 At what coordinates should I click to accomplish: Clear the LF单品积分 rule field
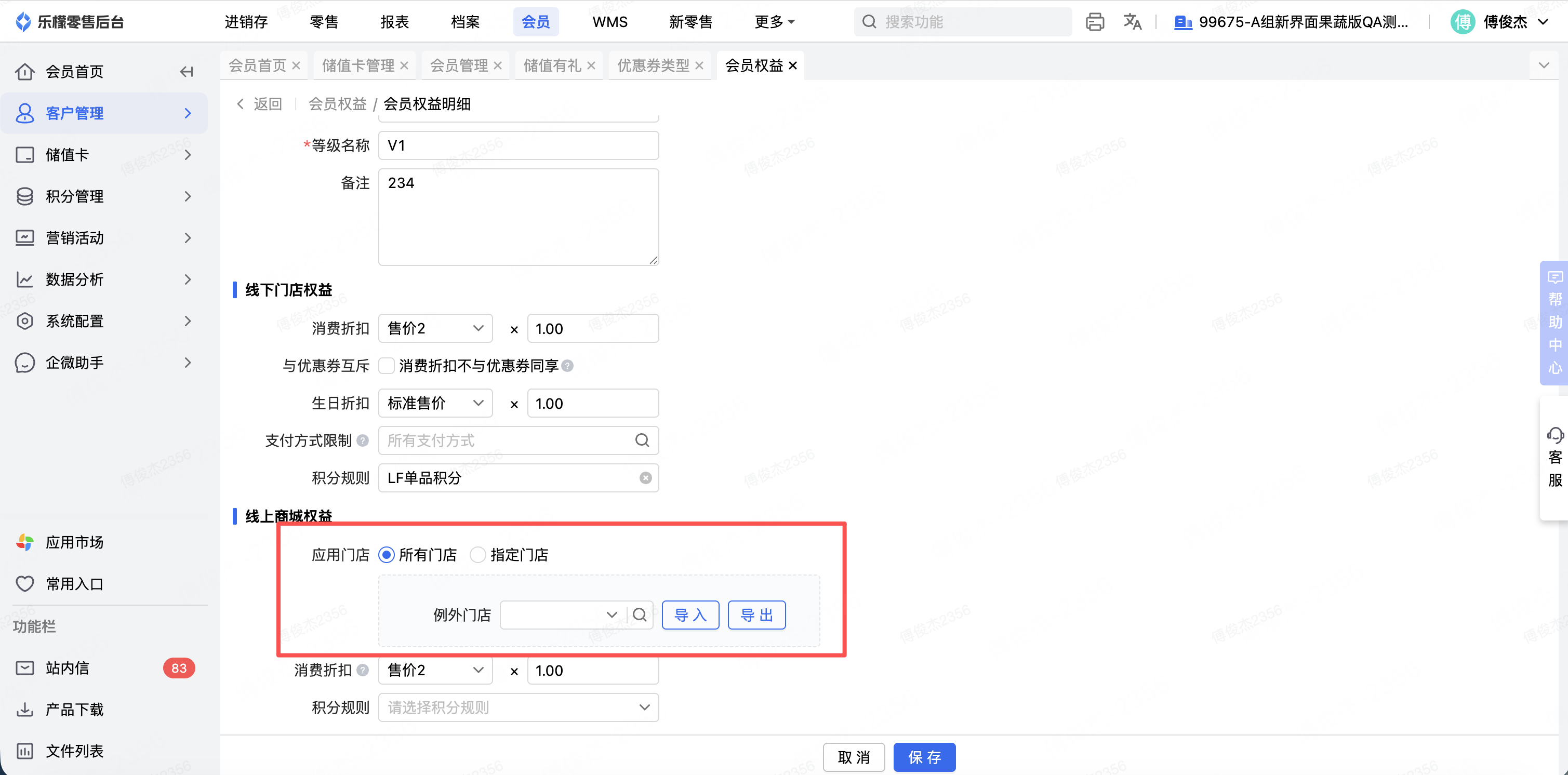[x=645, y=478]
